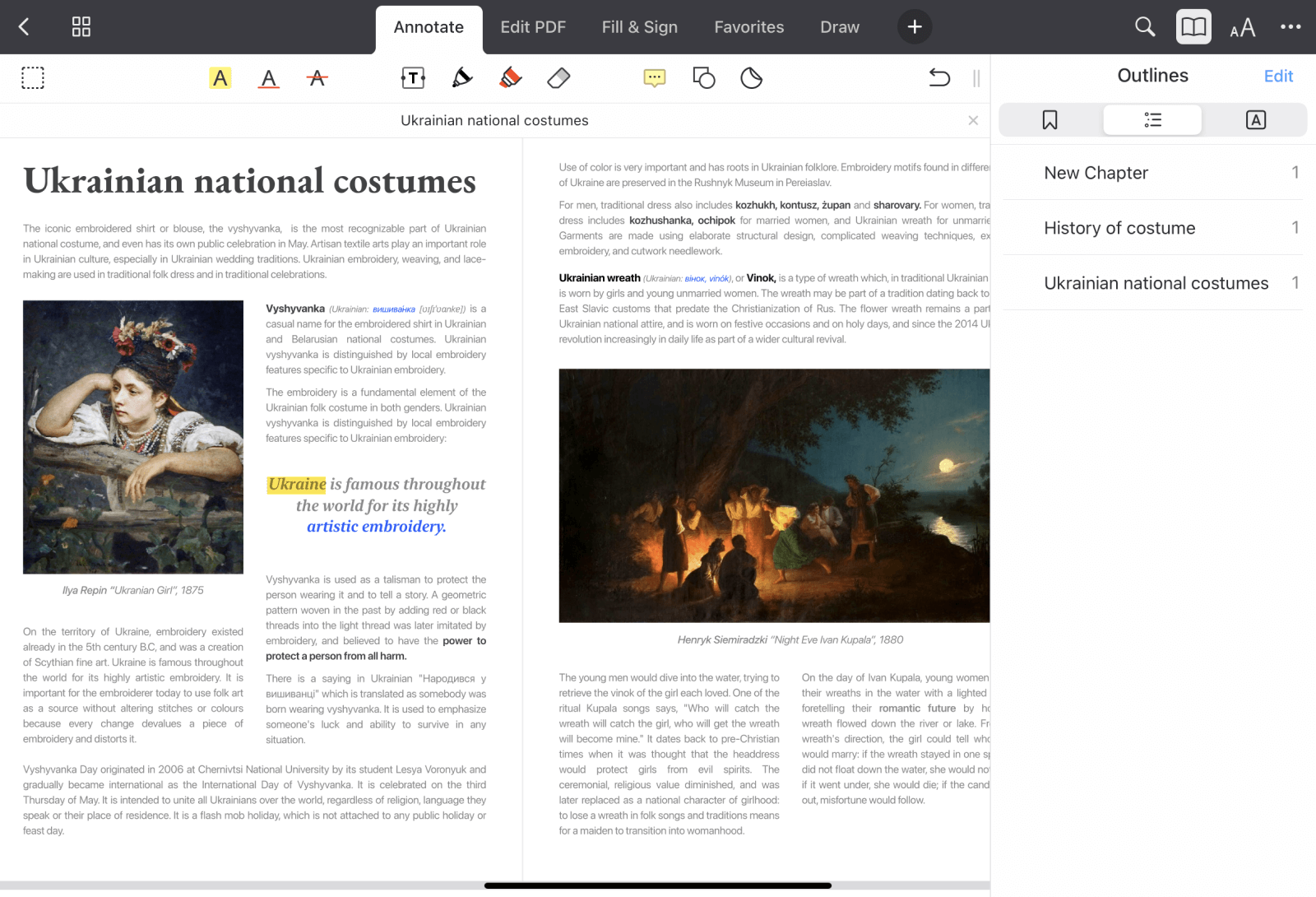Open the Annotate tab

coord(429,27)
